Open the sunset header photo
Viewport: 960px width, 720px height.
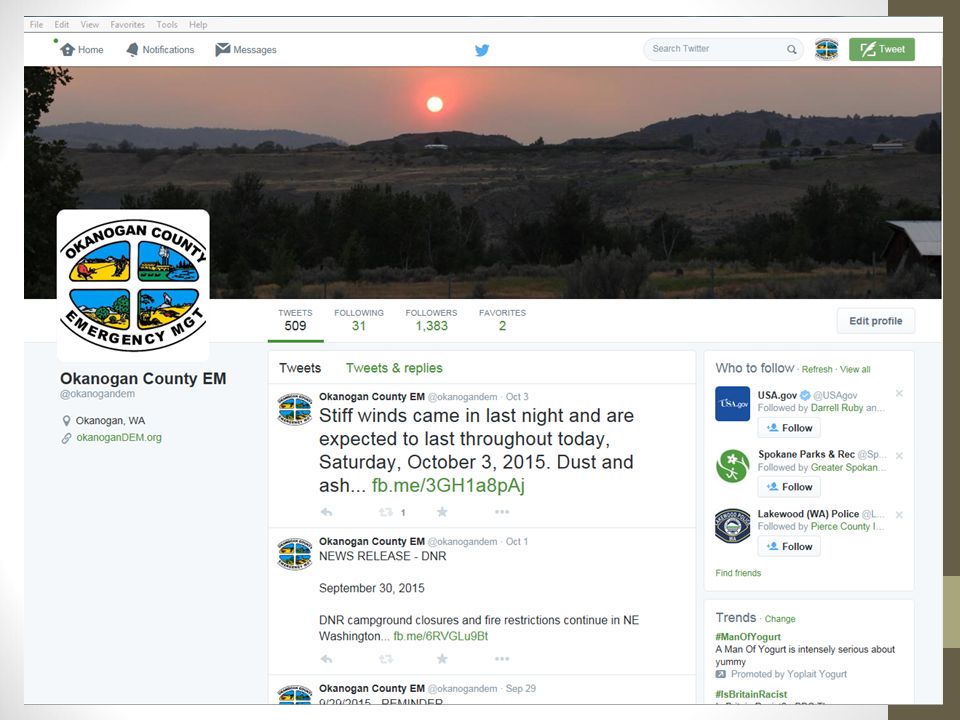pyautogui.click(x=482, y=182)
